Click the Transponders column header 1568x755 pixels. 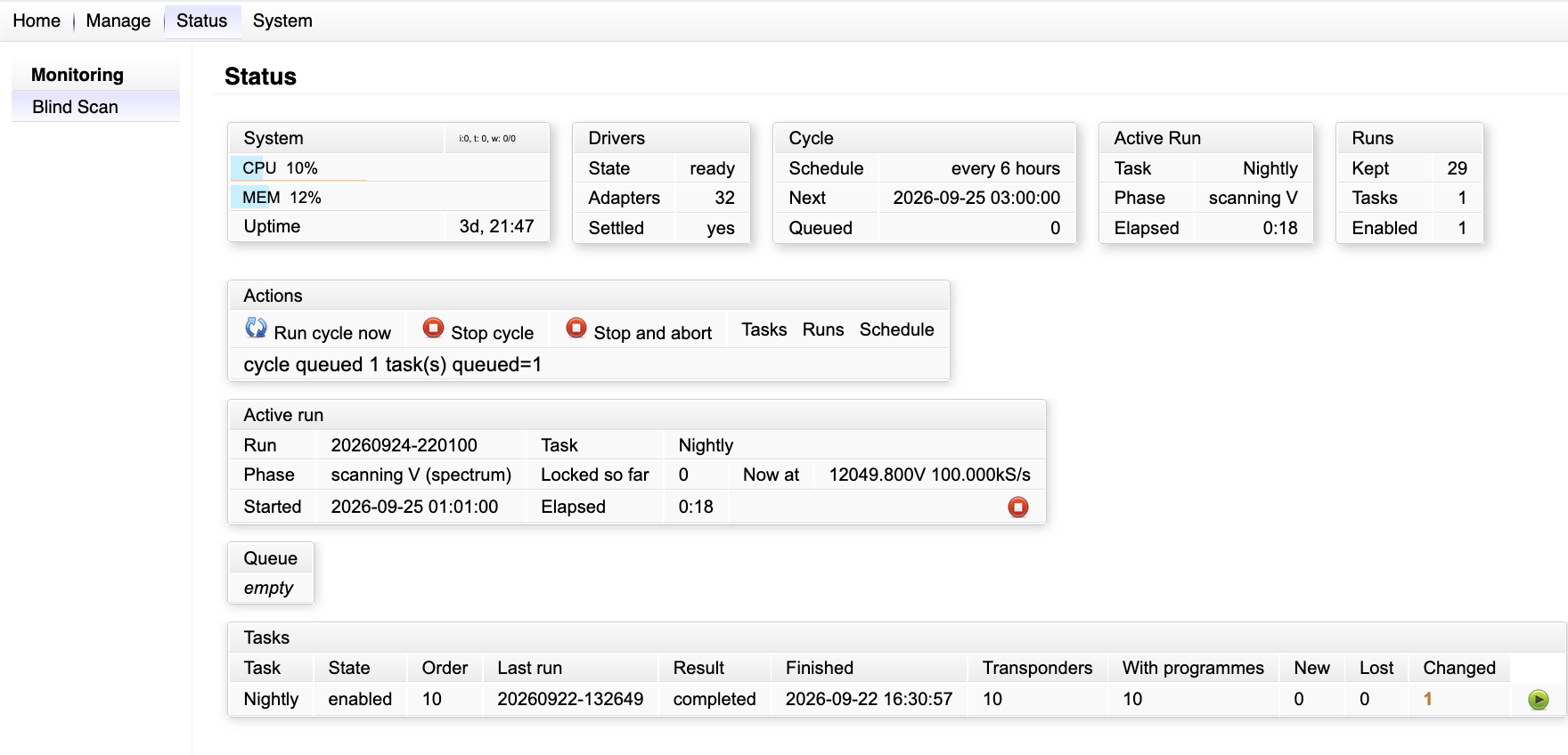click(x=1037, y=668)
